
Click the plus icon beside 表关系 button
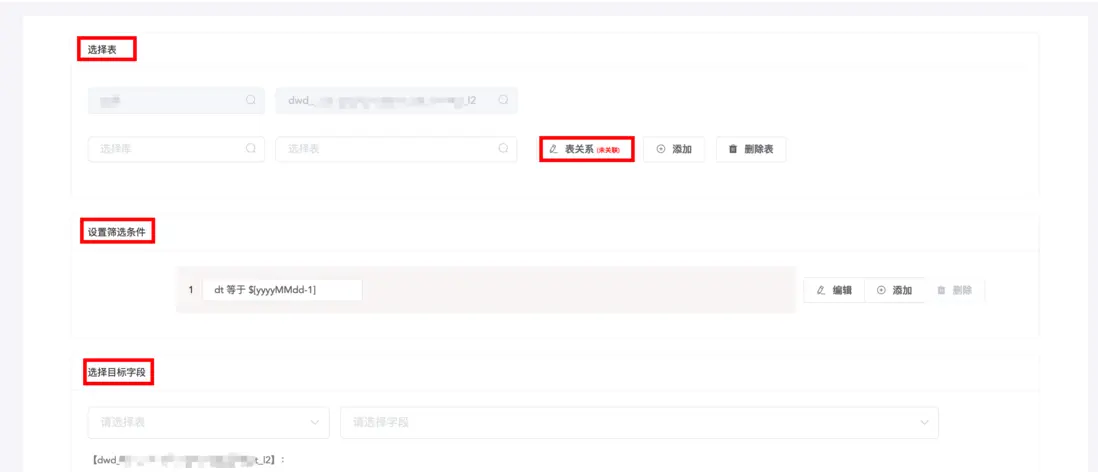click(x=661, y=149)
